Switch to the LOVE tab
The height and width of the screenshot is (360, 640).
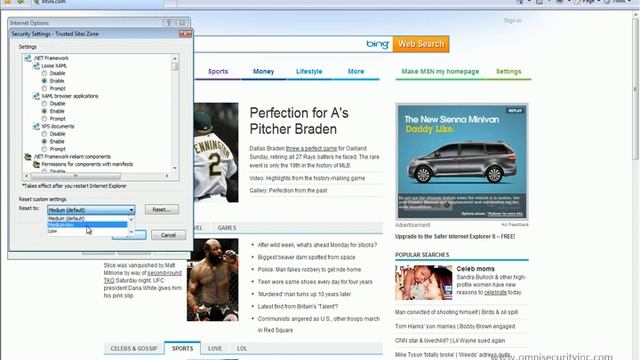pyautogui.click(x=215, y=349)
